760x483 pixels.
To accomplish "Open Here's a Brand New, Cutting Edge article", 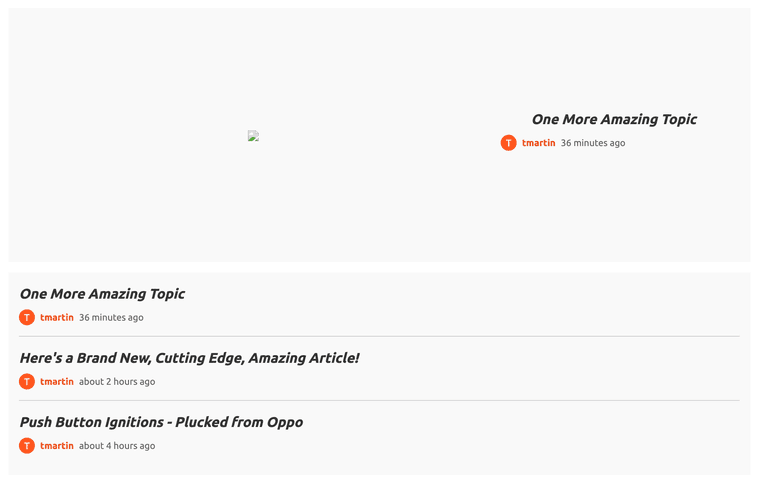I will (x=190, y=358).
